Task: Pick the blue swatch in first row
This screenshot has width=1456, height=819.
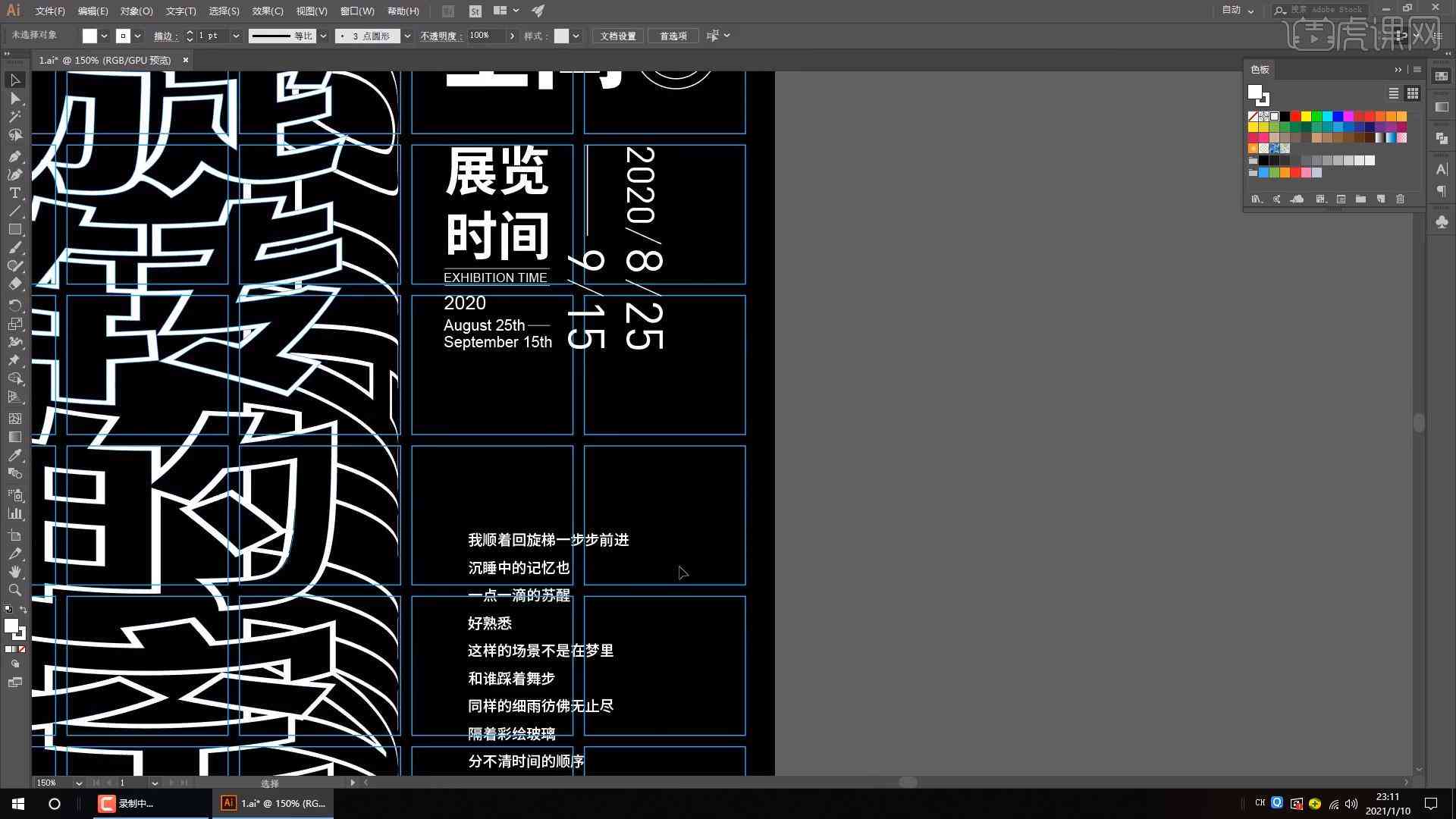Action: point(1338,116)
